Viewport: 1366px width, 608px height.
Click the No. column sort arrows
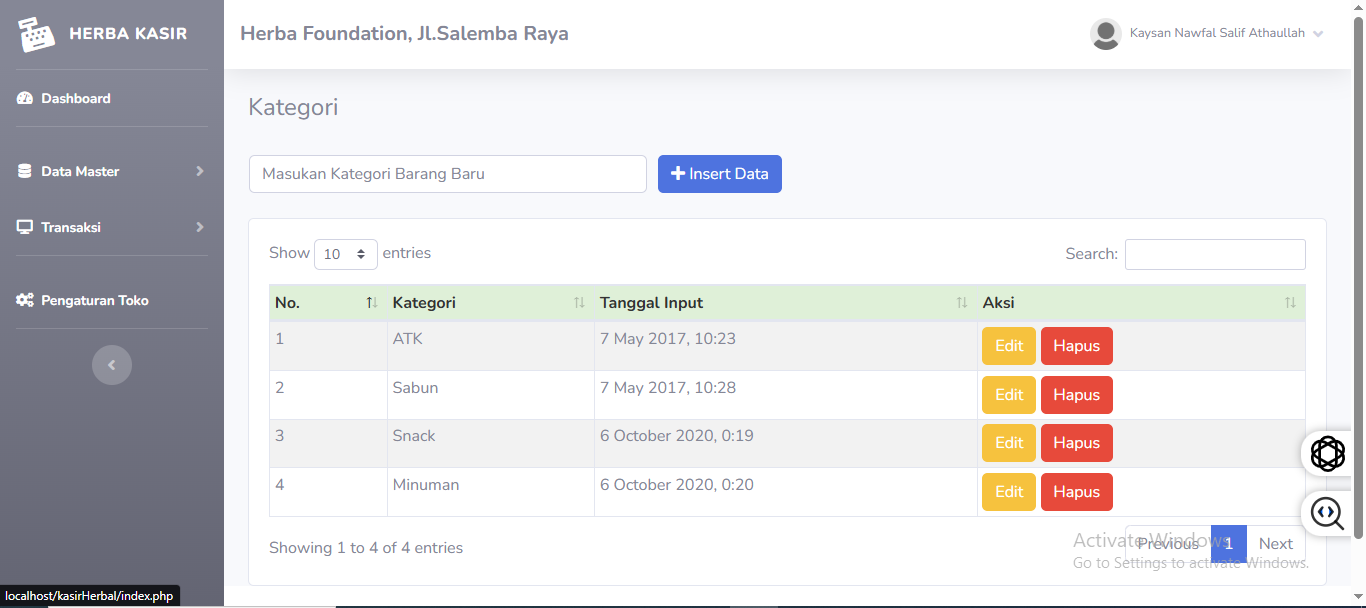click(x=371, y=303)
